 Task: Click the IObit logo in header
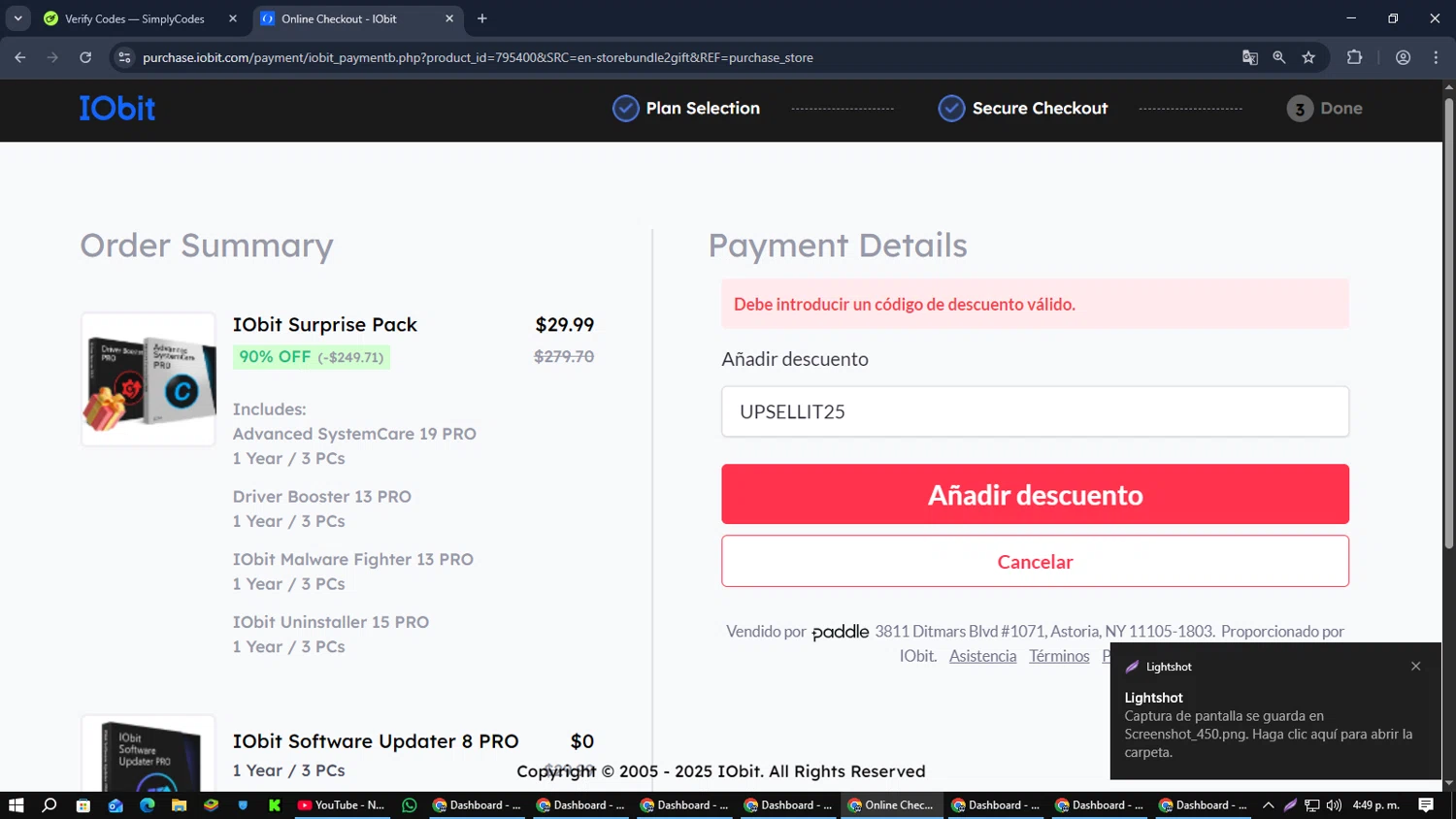pos(116,109)
